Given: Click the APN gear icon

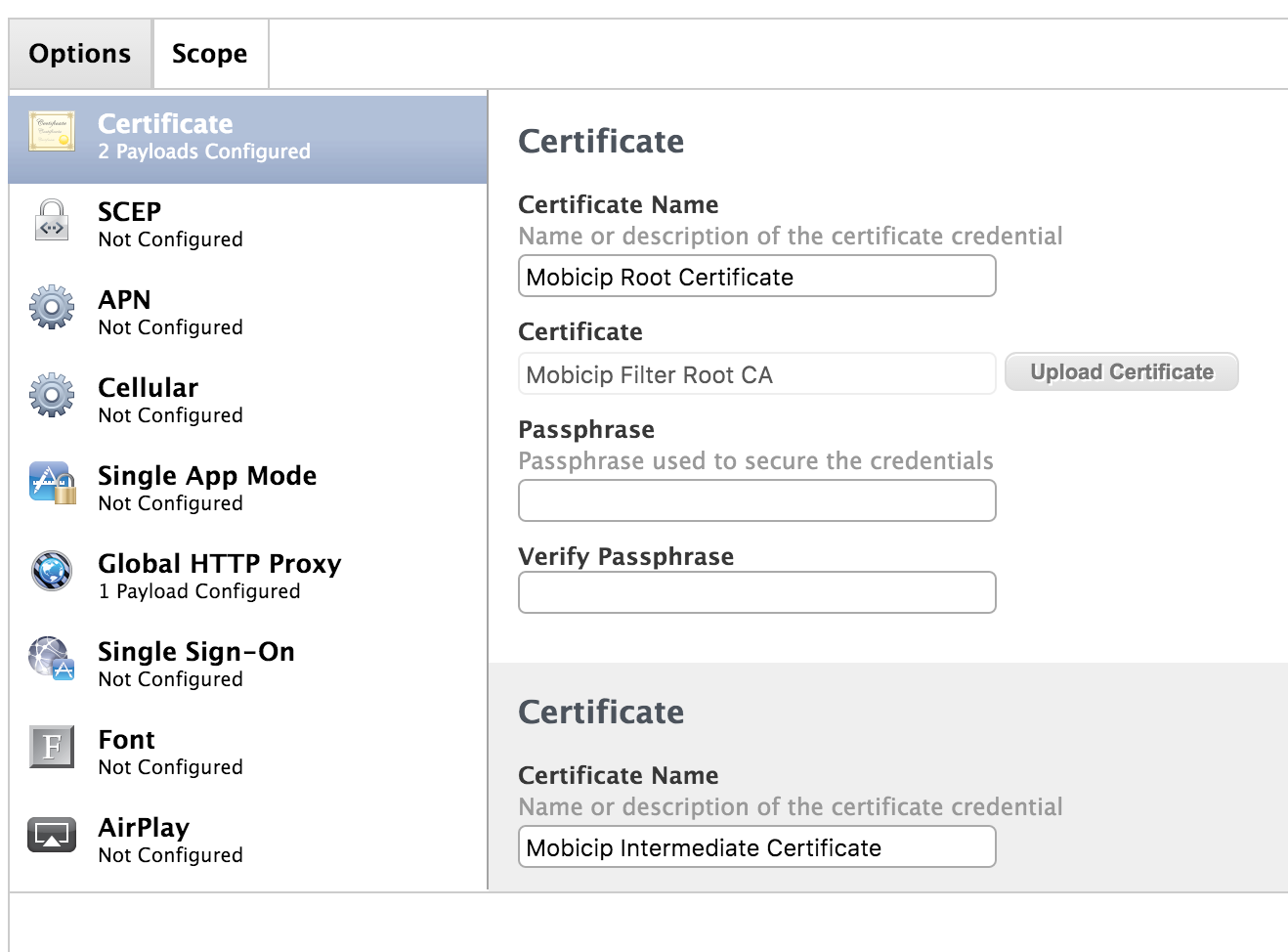Looking at the screenshot, I should coord(52,307).
